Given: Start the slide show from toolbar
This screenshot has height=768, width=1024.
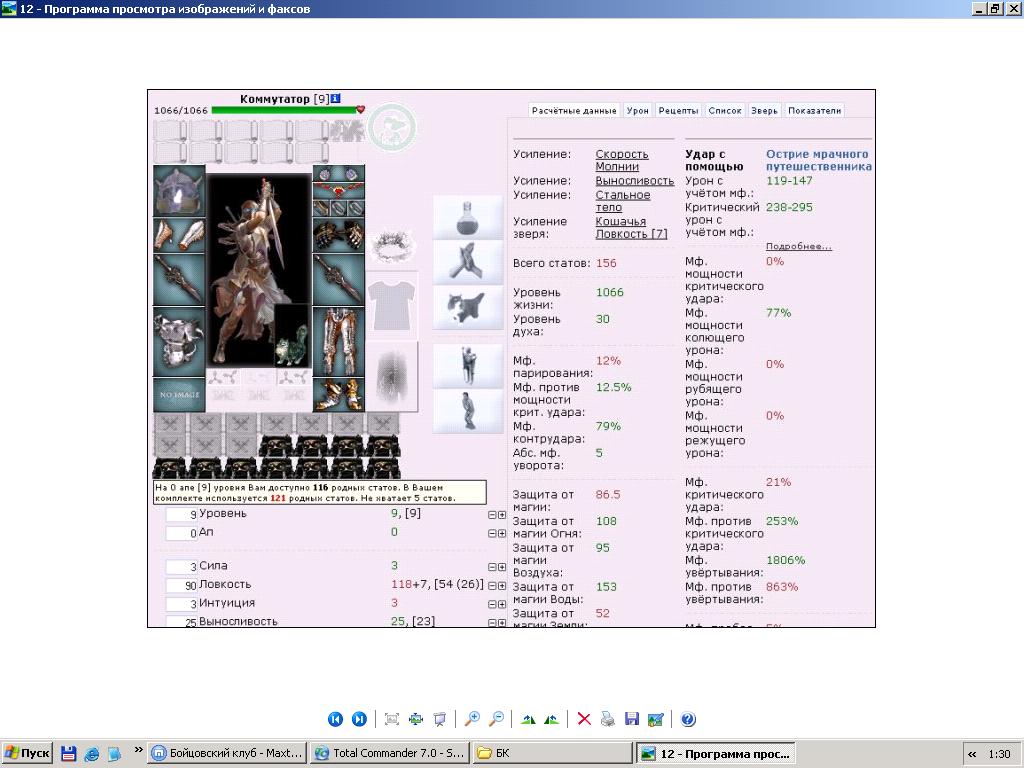Looking at the screenshot, I should [x=440, y=719].
